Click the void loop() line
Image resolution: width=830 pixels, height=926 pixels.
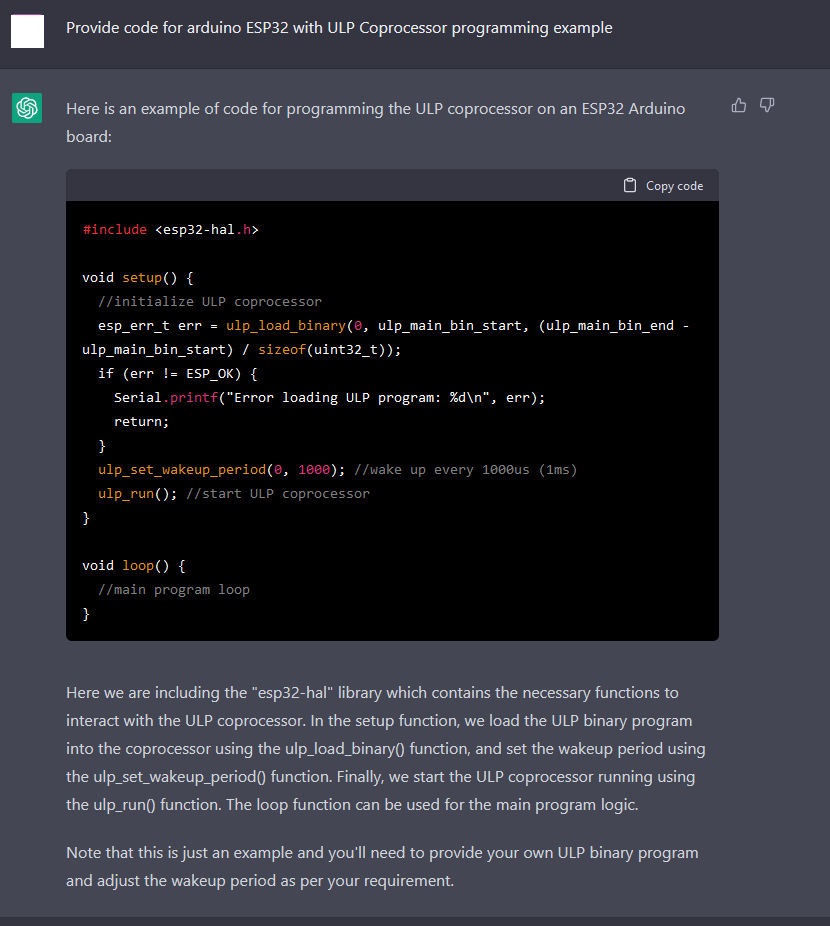point(134,565)
